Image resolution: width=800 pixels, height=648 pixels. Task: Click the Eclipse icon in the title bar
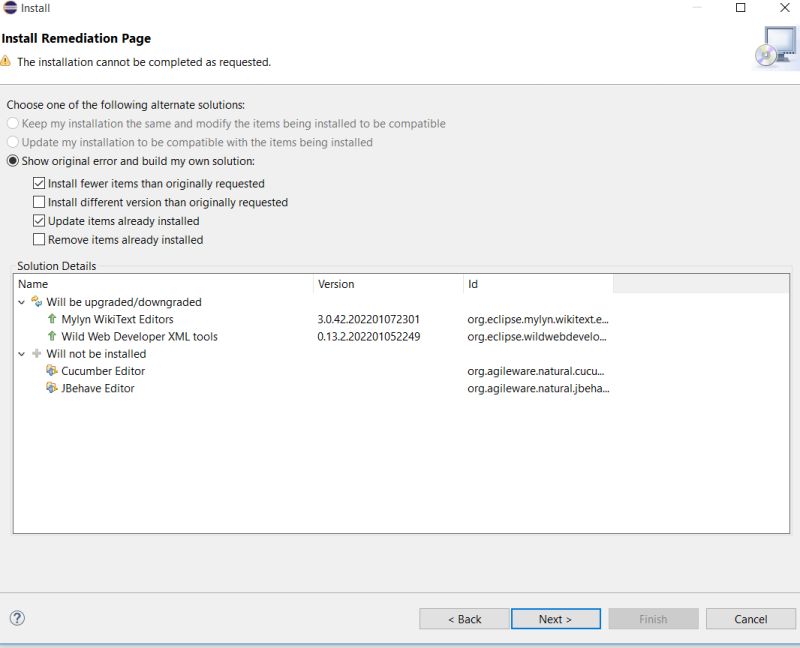tap(9, 8)
